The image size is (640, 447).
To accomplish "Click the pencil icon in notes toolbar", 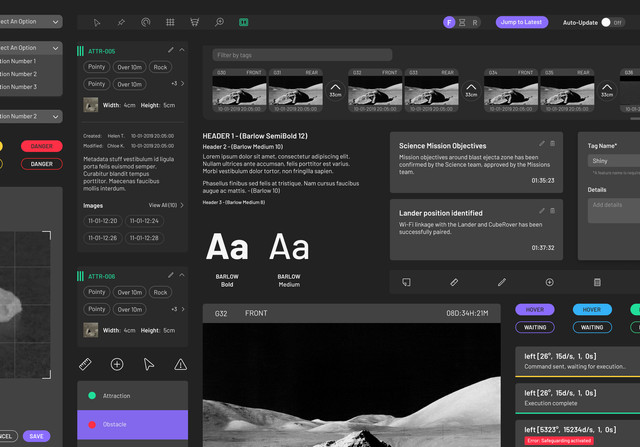I will [x=502, y=282].
